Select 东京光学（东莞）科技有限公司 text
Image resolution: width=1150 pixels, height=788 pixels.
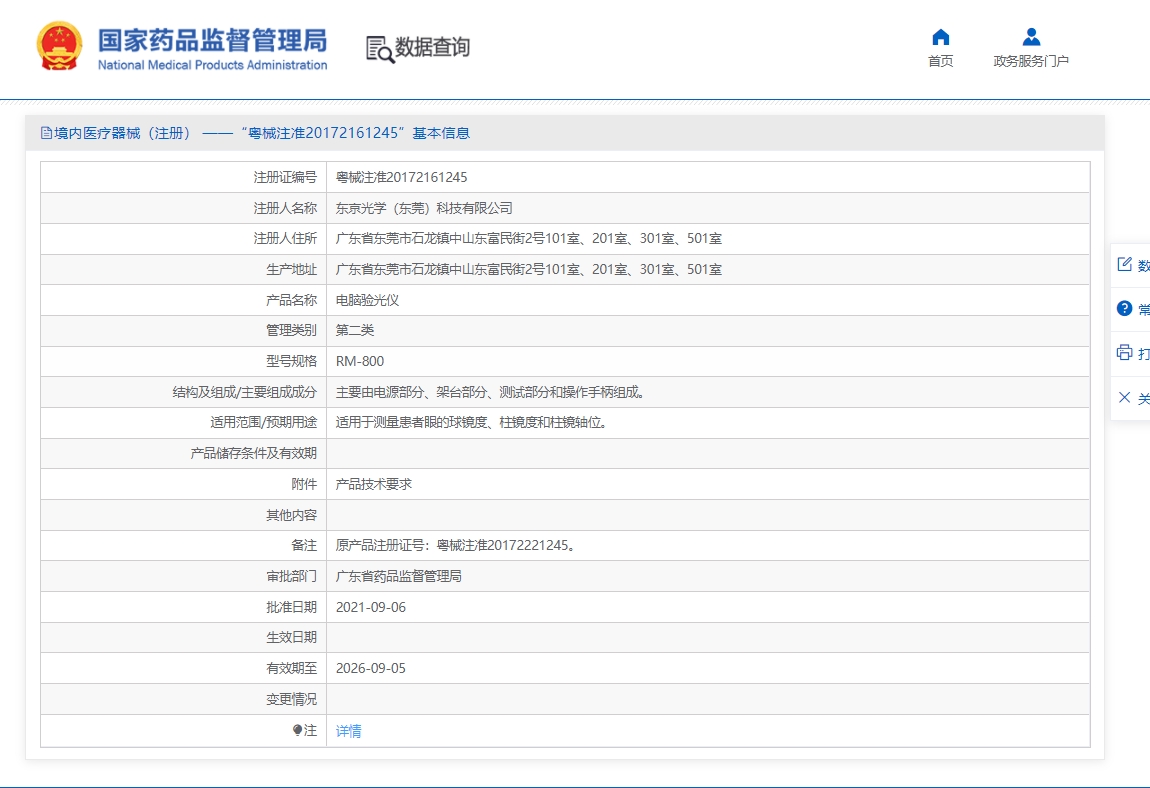coord(424,208)
